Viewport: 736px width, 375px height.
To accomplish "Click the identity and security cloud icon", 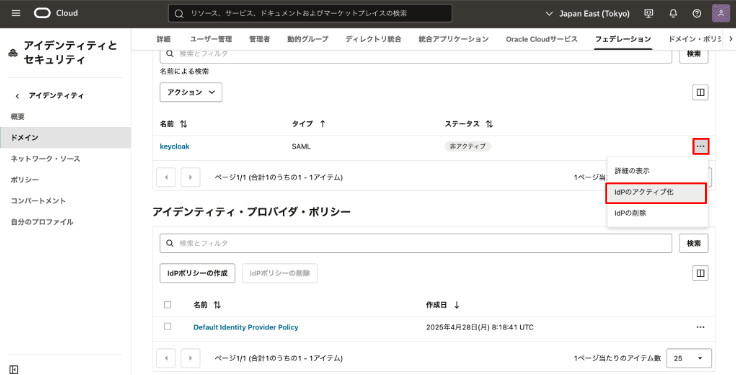I will (13, 53).
